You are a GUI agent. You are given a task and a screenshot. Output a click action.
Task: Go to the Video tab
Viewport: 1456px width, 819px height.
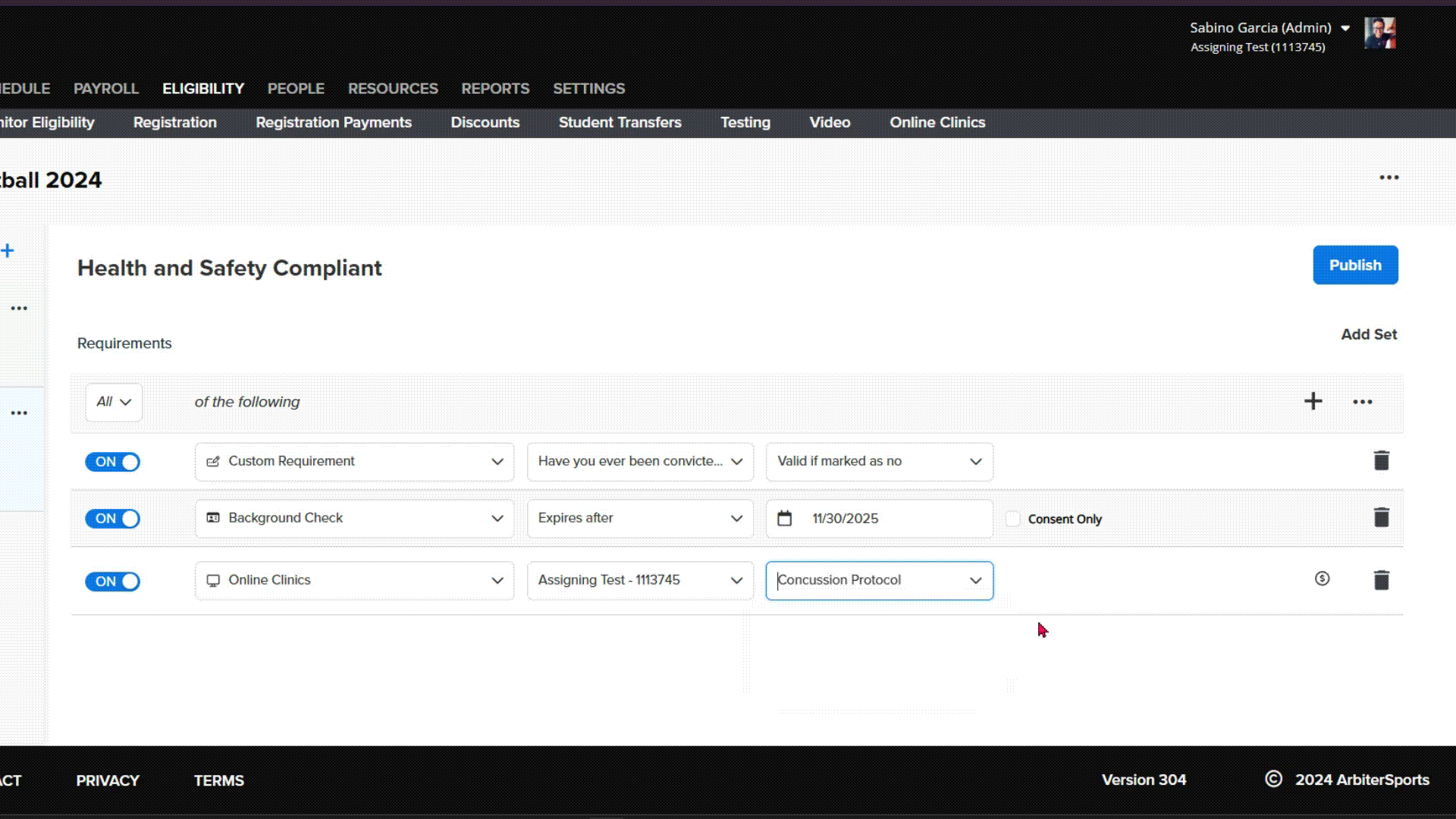click(830, 122)
